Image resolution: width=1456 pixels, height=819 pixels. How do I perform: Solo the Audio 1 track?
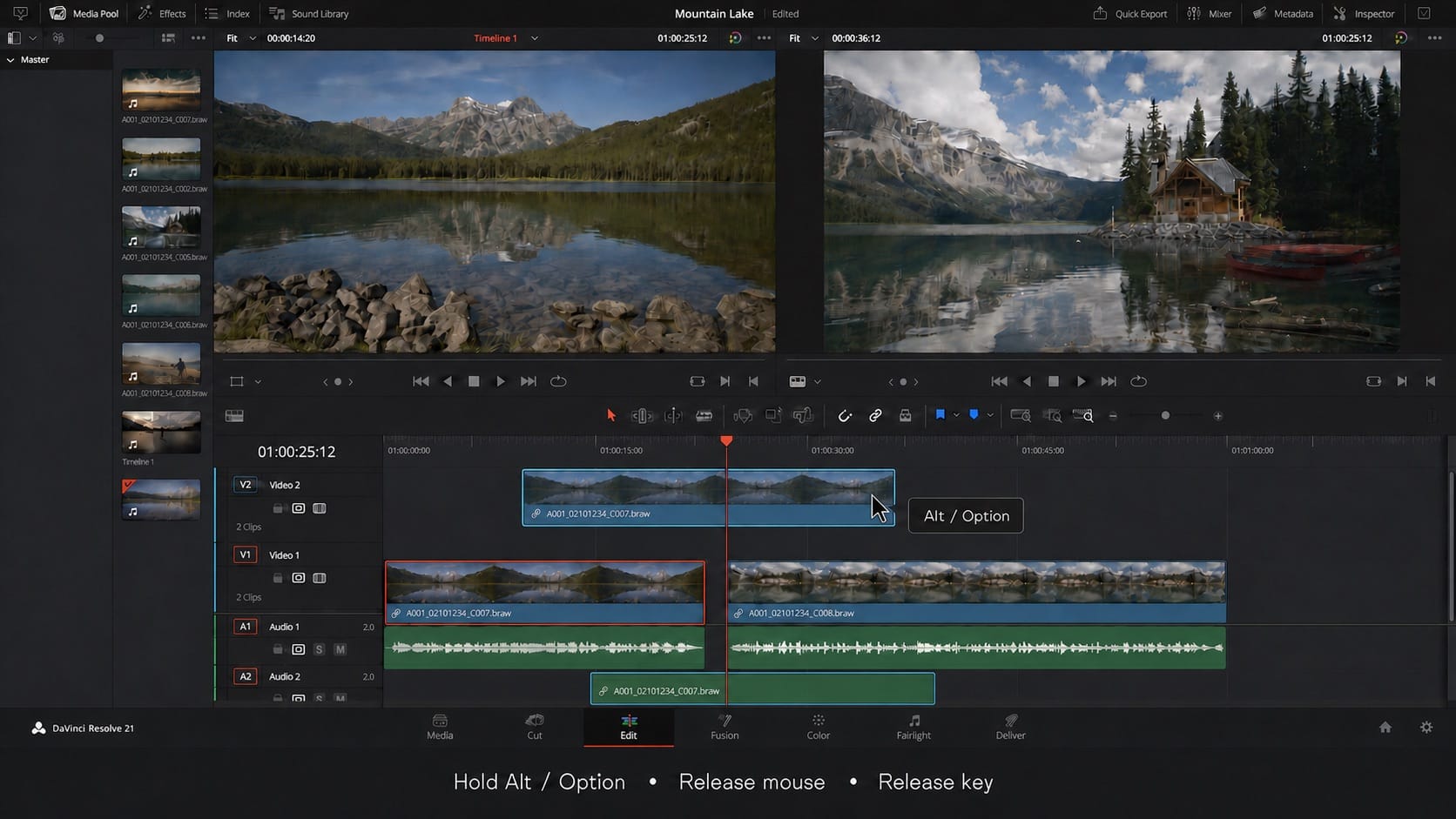click(319, 649)
